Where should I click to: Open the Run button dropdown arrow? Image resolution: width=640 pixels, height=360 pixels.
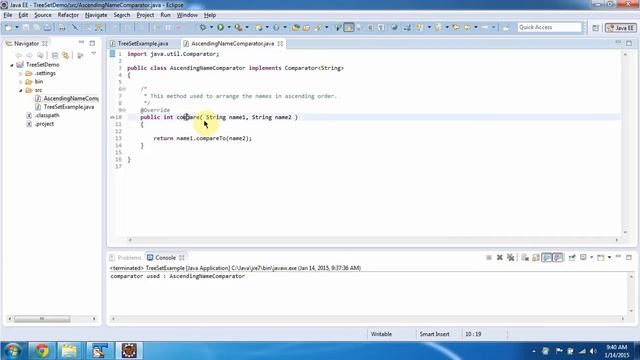tap(229, 27)
